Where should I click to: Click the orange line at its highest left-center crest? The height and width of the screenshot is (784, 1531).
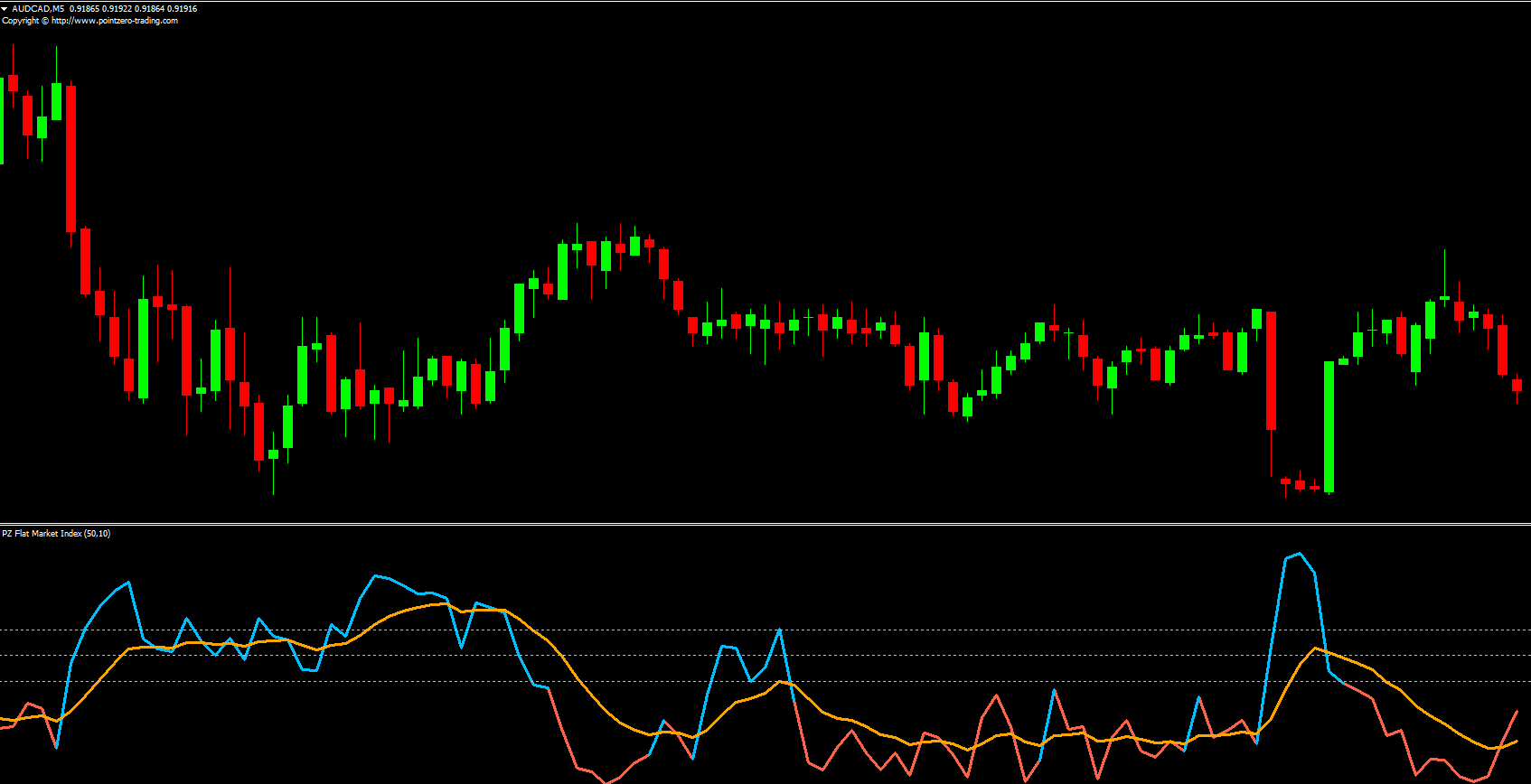tap(445, 603)
